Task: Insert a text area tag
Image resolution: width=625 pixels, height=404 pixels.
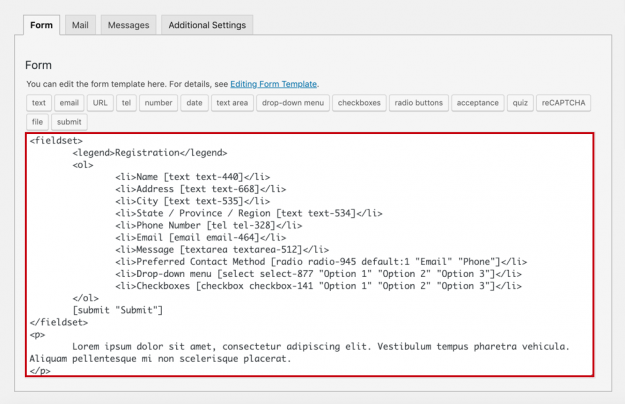Action: click(x=232, y=102)
